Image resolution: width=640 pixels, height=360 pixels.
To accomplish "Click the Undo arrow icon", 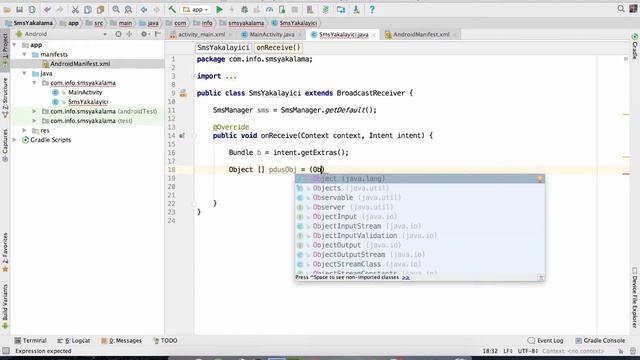I will tap(47, 9).
